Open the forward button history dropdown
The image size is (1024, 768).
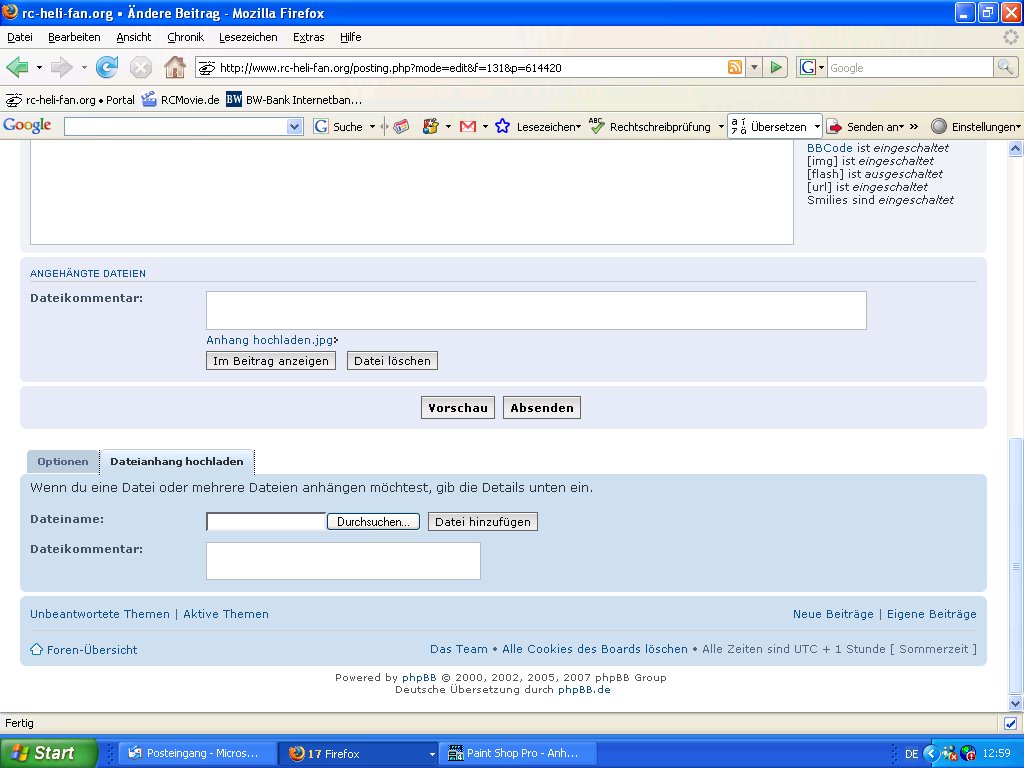[x=84, y=67]
